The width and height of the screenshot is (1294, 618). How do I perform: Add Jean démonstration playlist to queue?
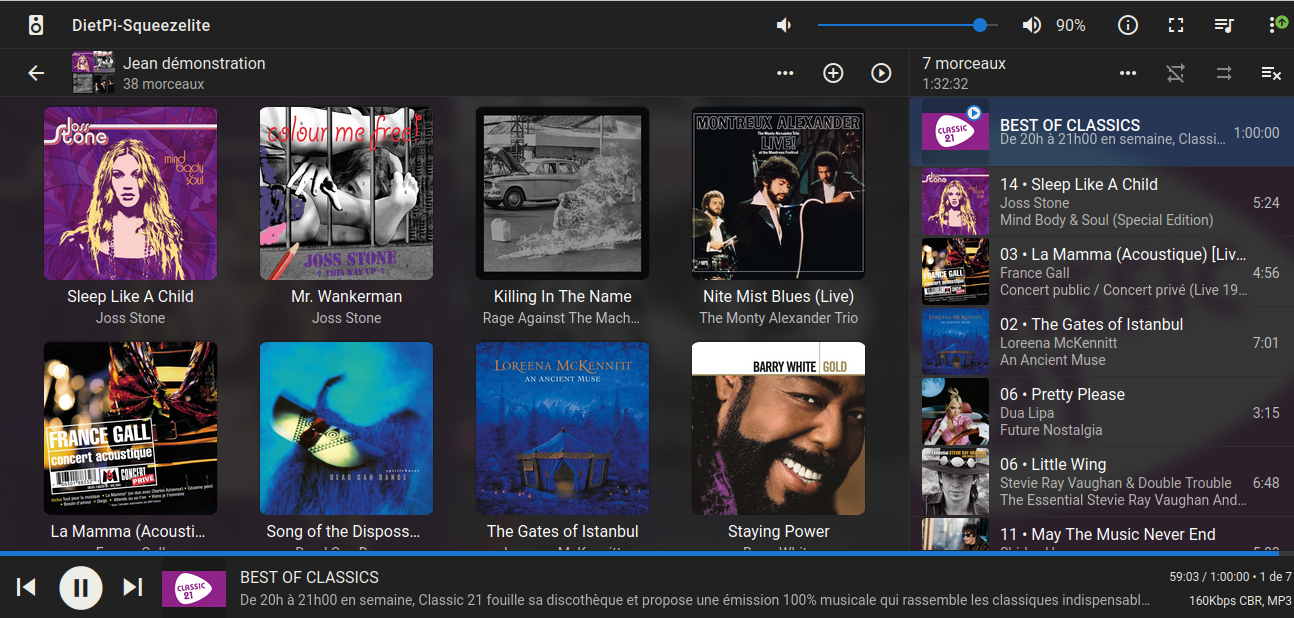point(833,73)
